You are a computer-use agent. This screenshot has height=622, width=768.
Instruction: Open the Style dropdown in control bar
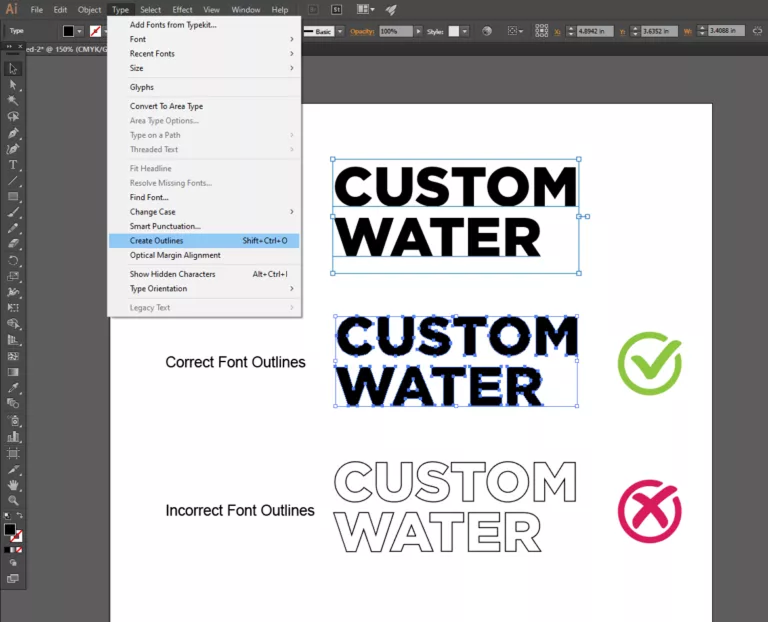[466, 31]
